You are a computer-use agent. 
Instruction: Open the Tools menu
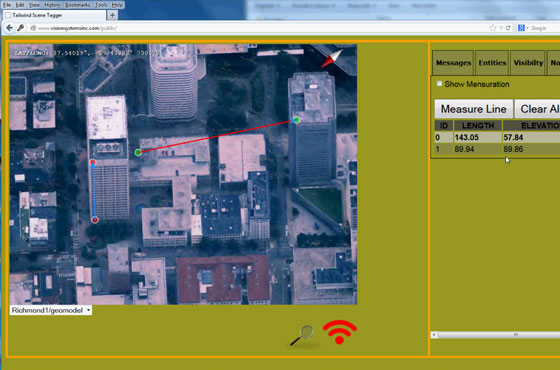pos(101,5)
